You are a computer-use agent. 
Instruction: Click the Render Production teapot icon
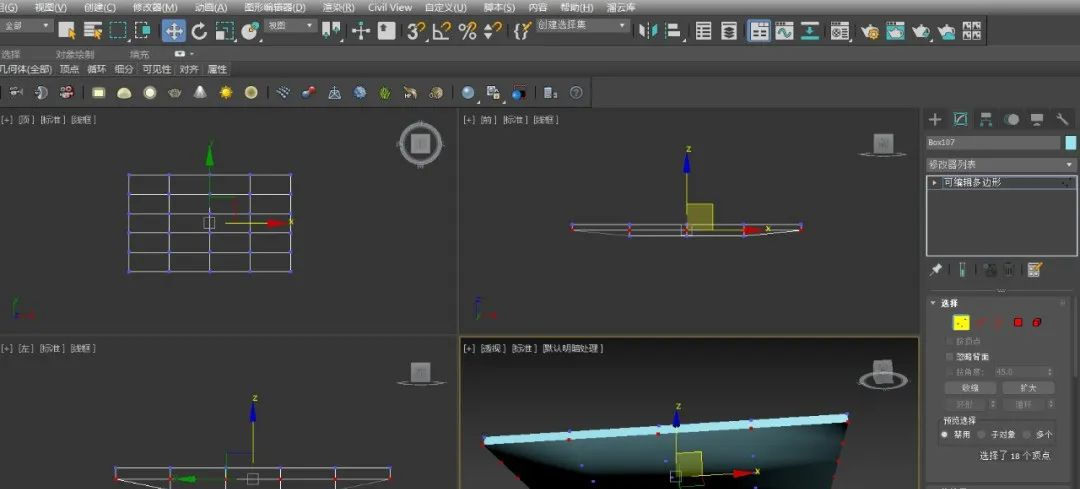(x=921, y=30)
